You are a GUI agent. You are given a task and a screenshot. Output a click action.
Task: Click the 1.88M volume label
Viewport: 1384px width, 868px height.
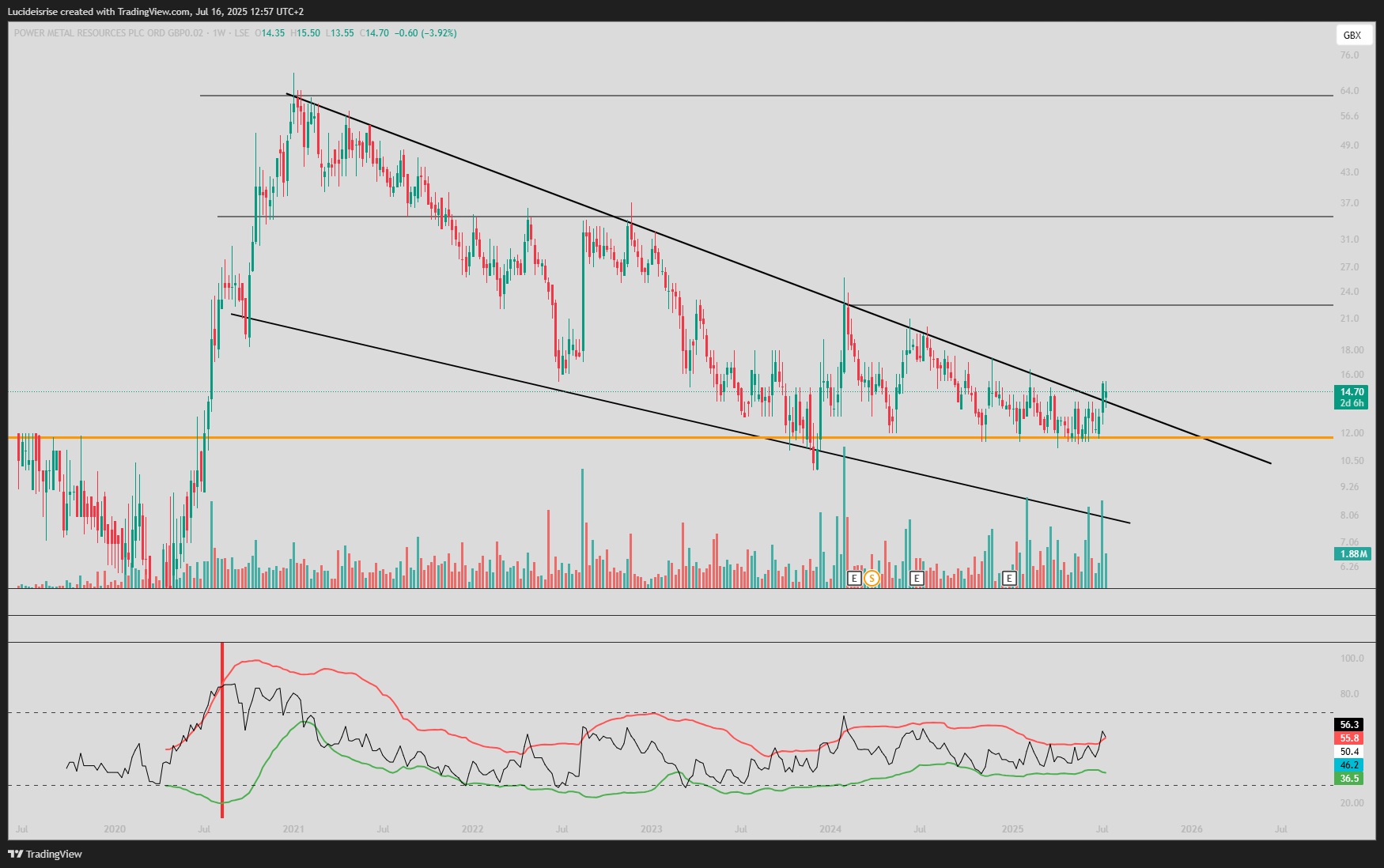click(x=1352, y=554)
